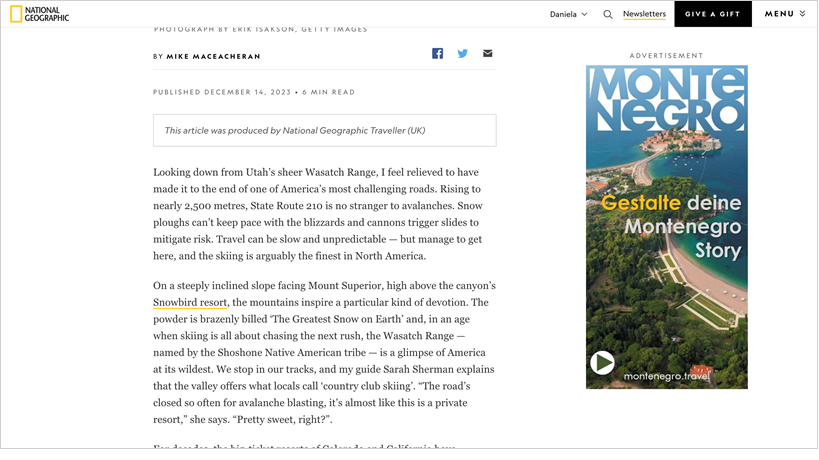
Task: Expand the chevron beside MENU
Action: pyautogui.click(x=803, y=14)
